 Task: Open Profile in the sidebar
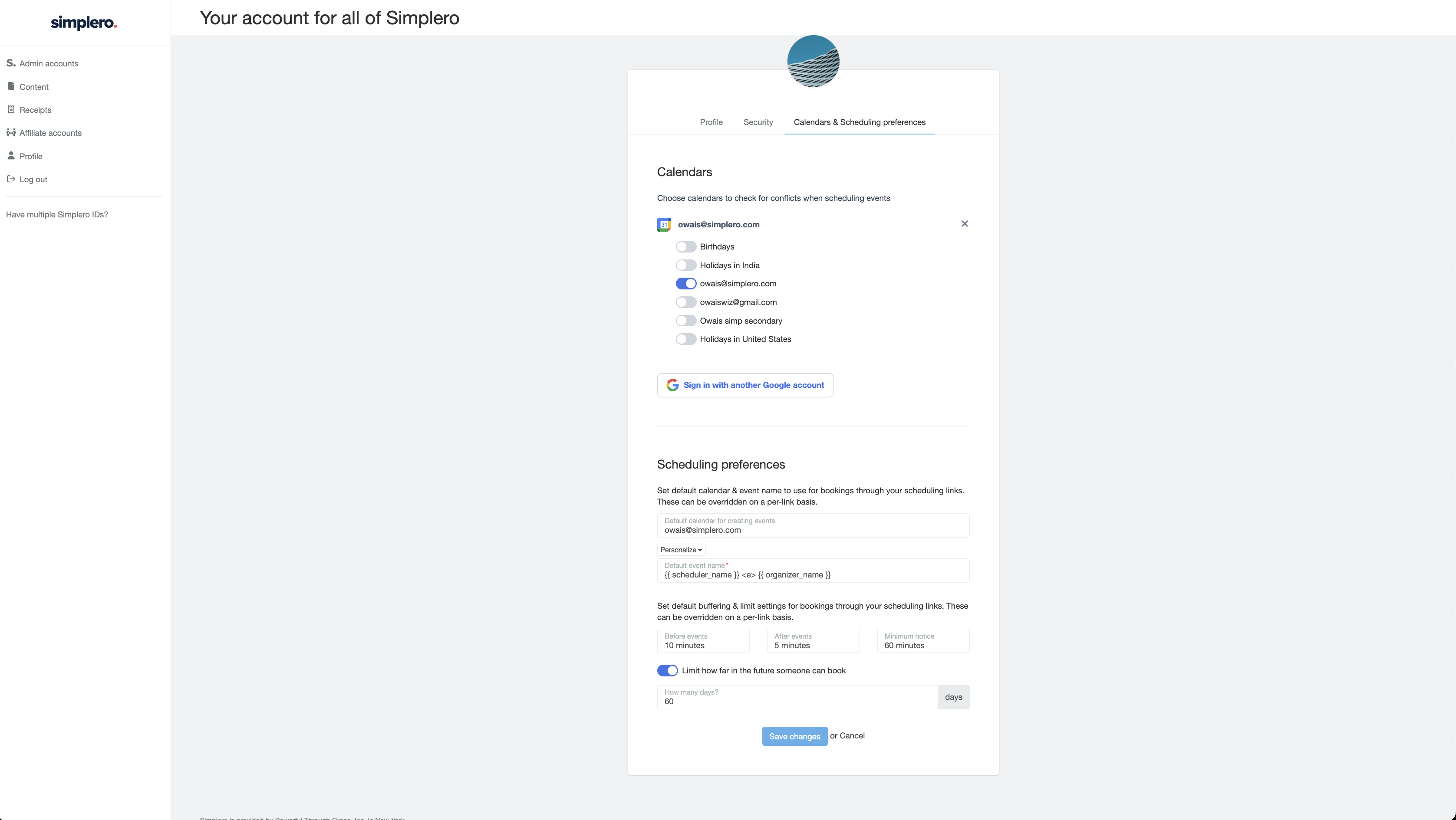(30, 156)
